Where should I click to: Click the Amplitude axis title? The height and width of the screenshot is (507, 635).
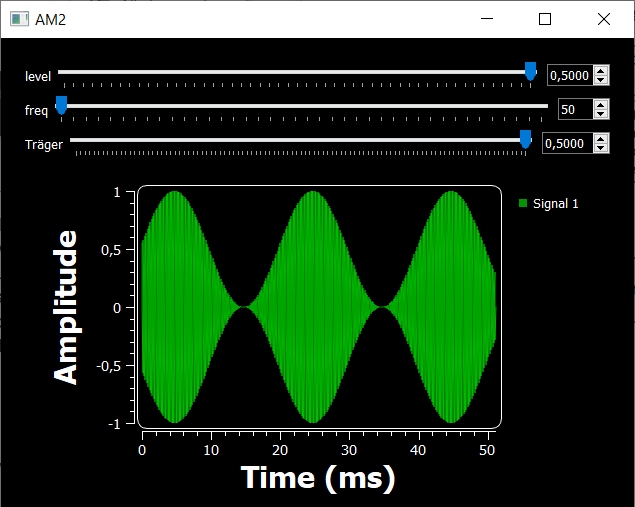66,307
